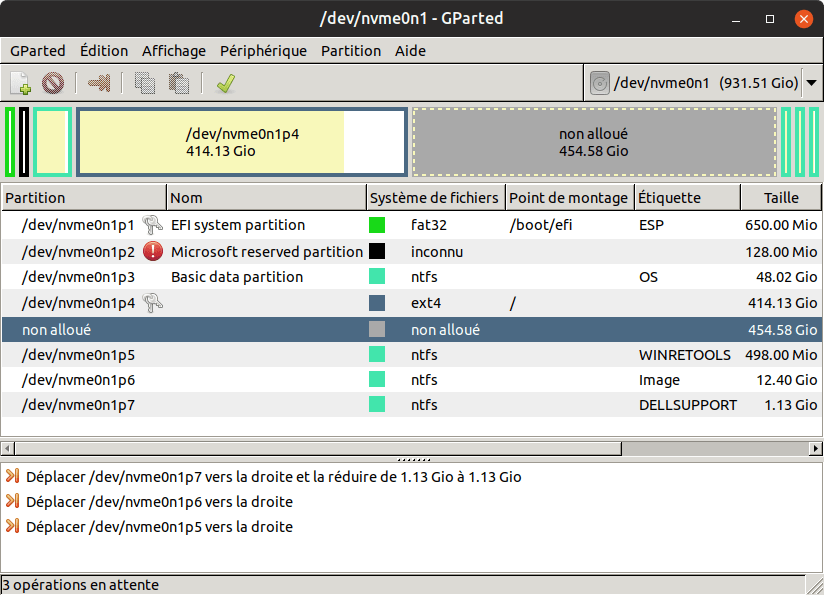Sort by the Partition column header

pos(84,198)
